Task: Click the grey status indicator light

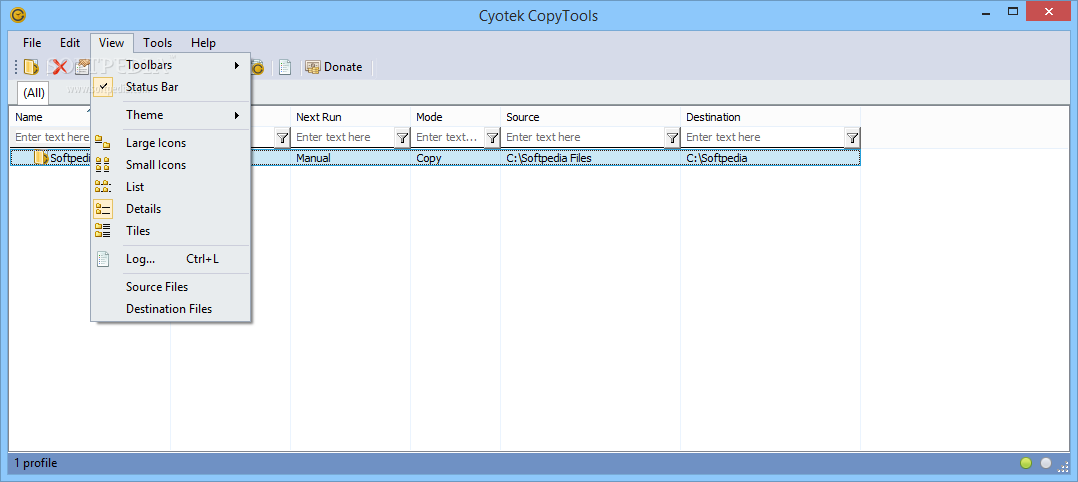Action: pos(1046,463)
